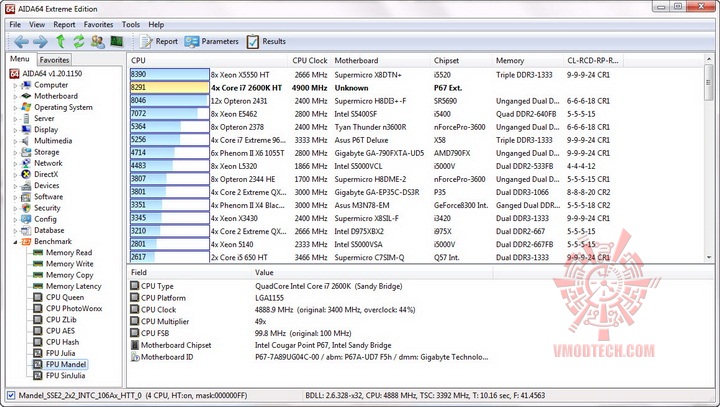720x407 pixels.
Task: Open the File menu
Action: (x=15, y=24)
